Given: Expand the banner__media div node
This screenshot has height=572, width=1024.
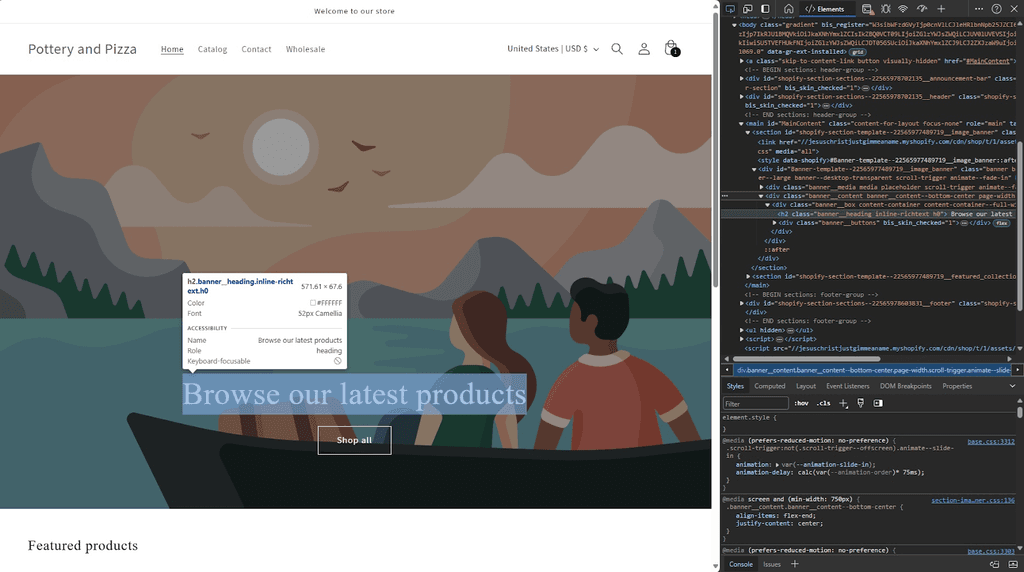Looking at the screenshot, I should (x=761, y=187).
